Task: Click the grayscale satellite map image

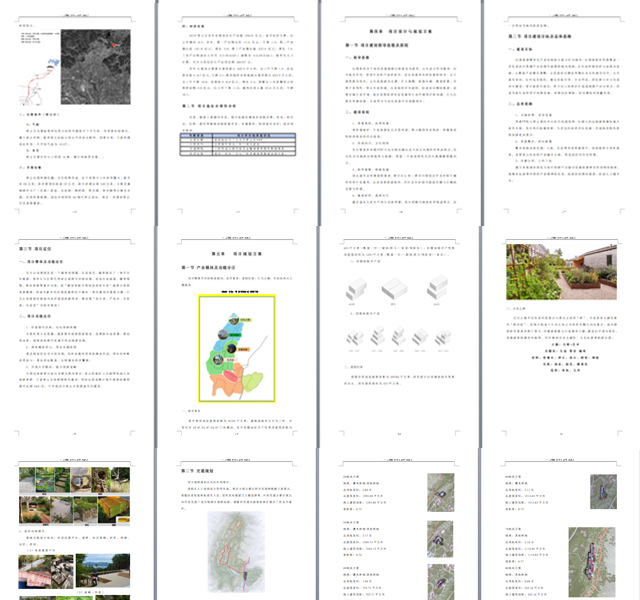Action: click(96, 67)
